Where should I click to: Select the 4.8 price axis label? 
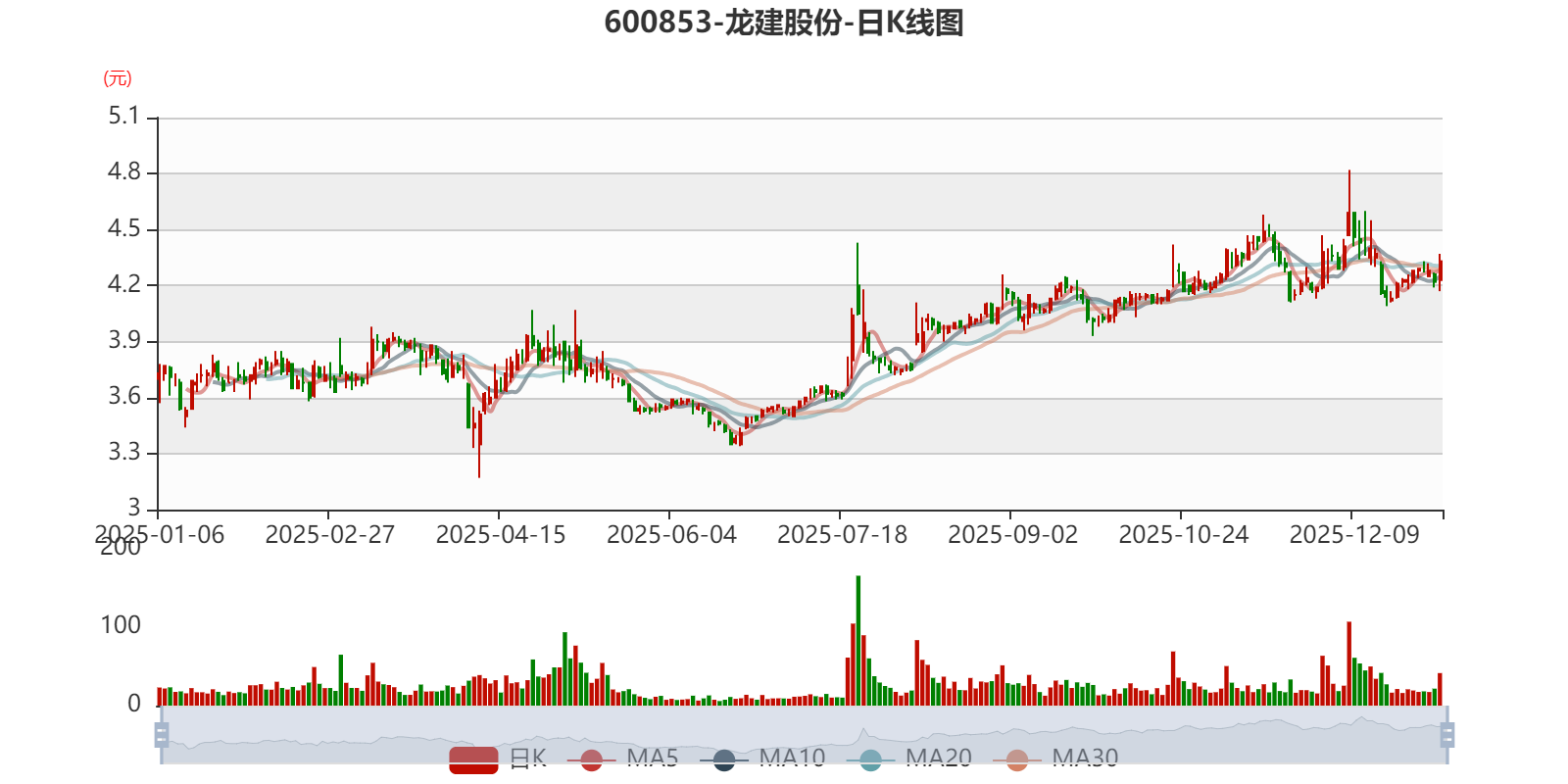click(124, 172)
